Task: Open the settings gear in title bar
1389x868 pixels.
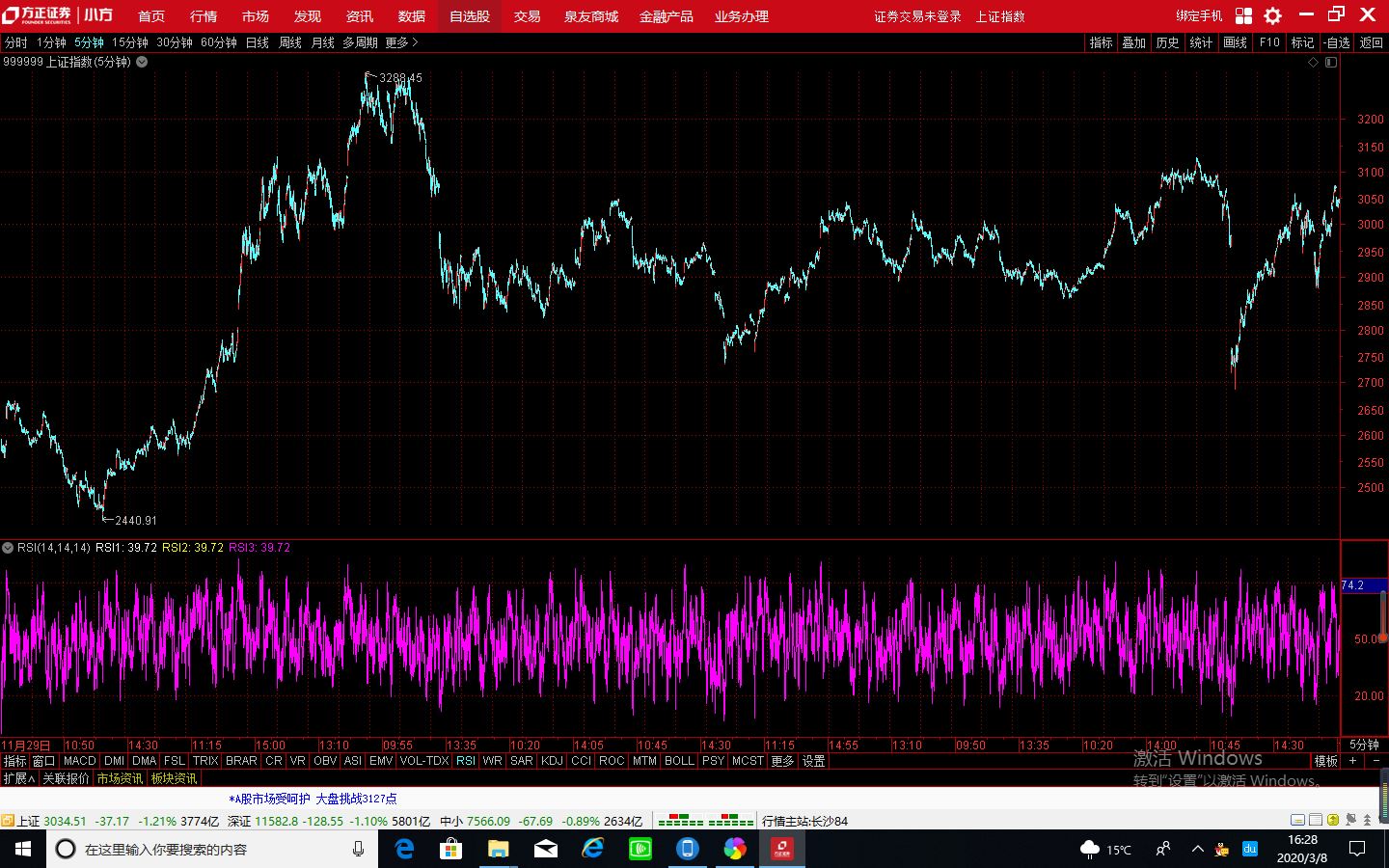Action: click(1272, 15)
